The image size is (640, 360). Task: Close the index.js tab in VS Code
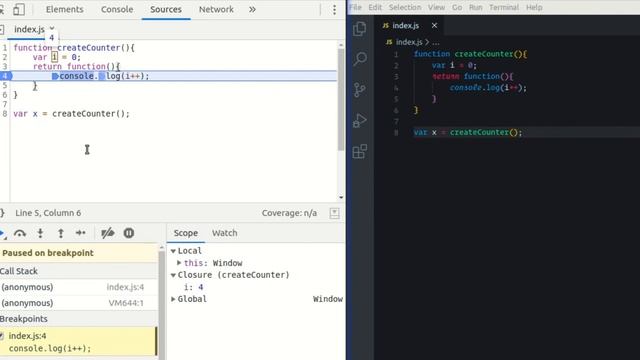tap(434, 25)
